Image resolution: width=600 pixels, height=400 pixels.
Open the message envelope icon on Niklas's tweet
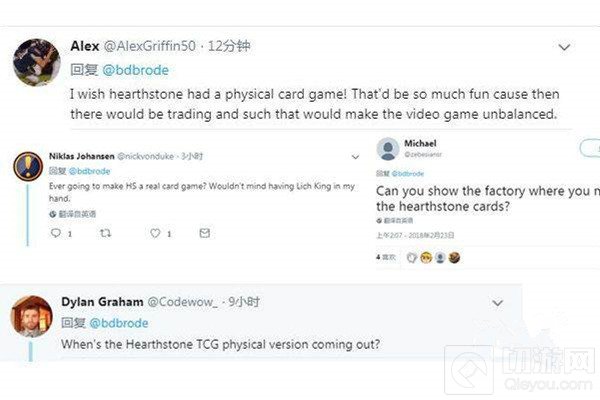pos(204,233)
